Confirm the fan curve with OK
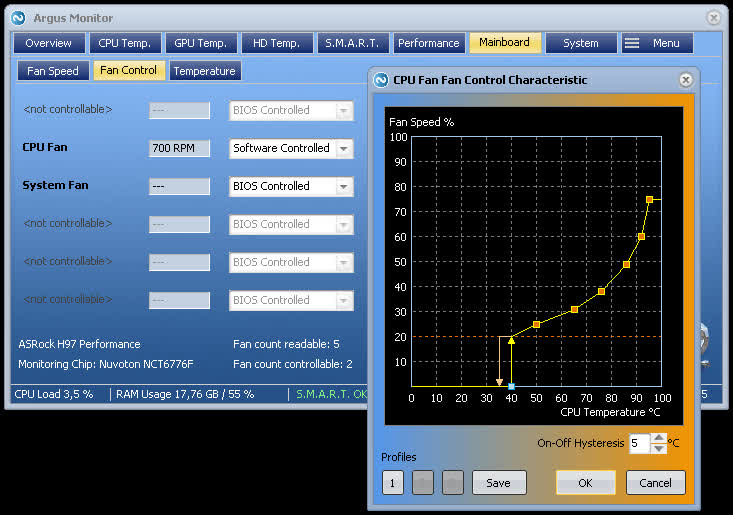 (585, 483)
